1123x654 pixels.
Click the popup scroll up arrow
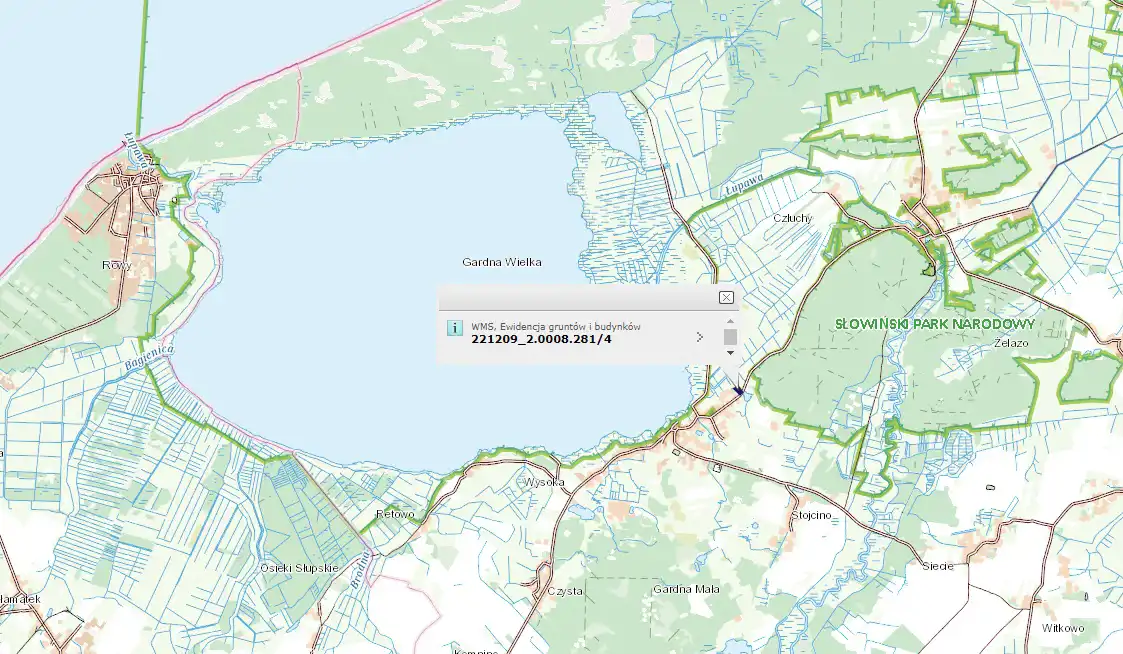(730, 321)
